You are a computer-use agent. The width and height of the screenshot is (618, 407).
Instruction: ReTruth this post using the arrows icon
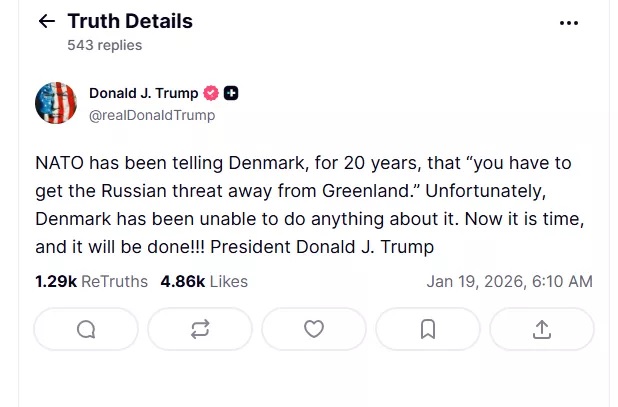tap(200, 329)
